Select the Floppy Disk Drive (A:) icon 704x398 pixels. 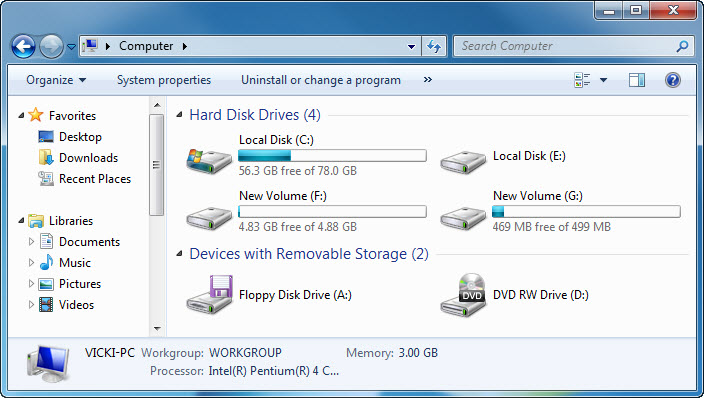(x=209, y=295)
